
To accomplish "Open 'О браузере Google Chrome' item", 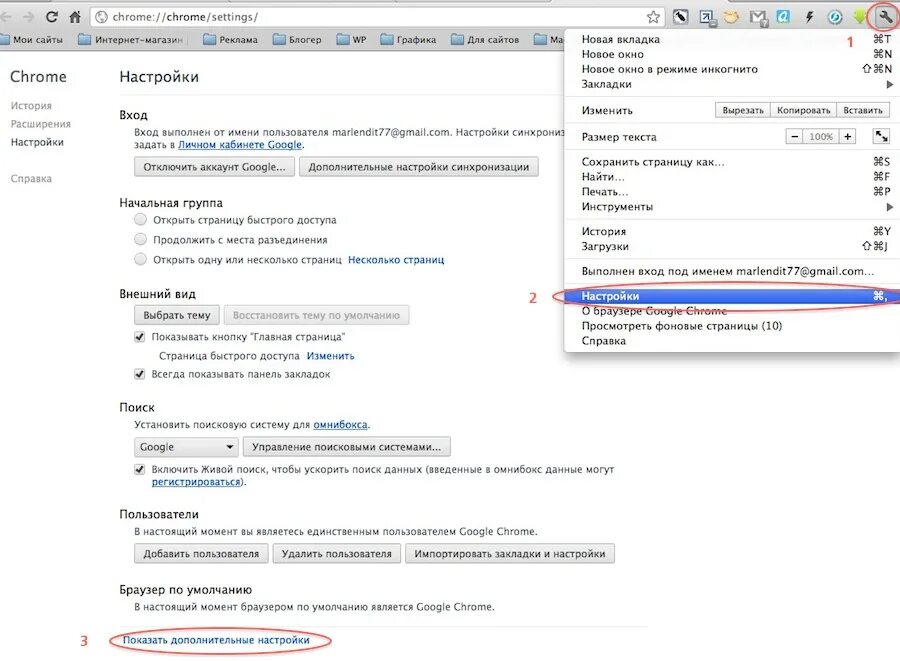I will point(732,311).
